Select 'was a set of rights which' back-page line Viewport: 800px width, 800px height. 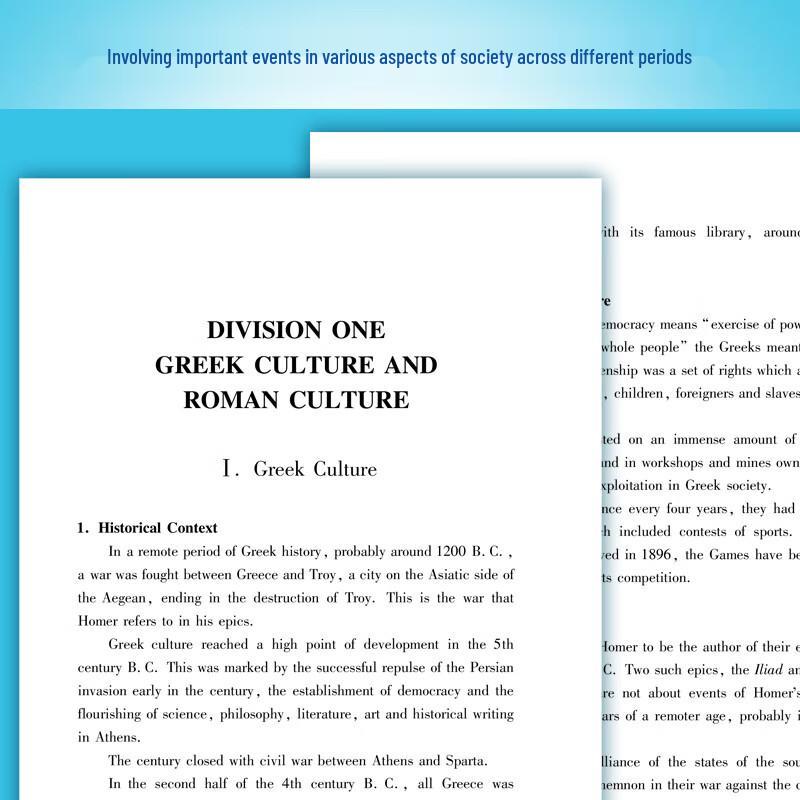(x=717, y=370)
